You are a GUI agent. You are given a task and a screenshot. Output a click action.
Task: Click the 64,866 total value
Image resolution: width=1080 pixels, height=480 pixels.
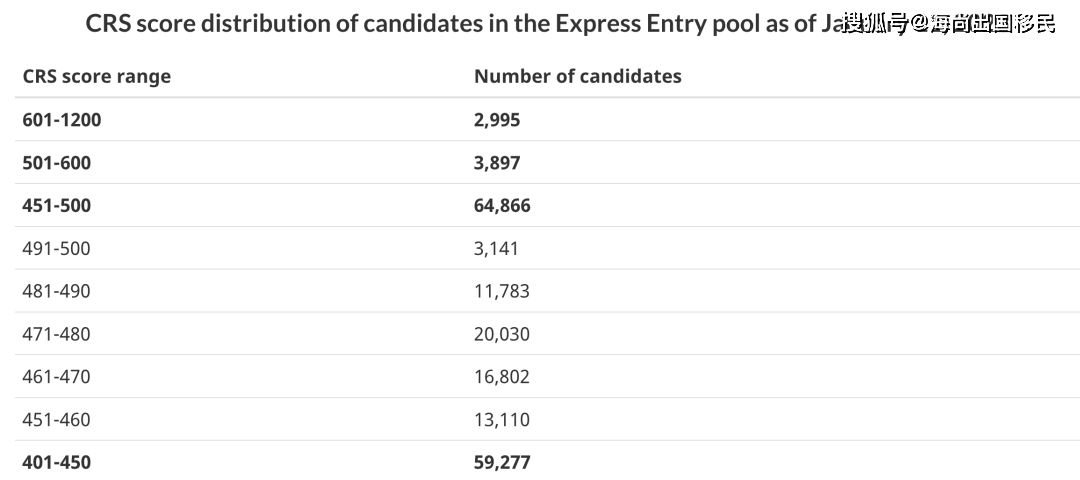(x=502, y=205)
